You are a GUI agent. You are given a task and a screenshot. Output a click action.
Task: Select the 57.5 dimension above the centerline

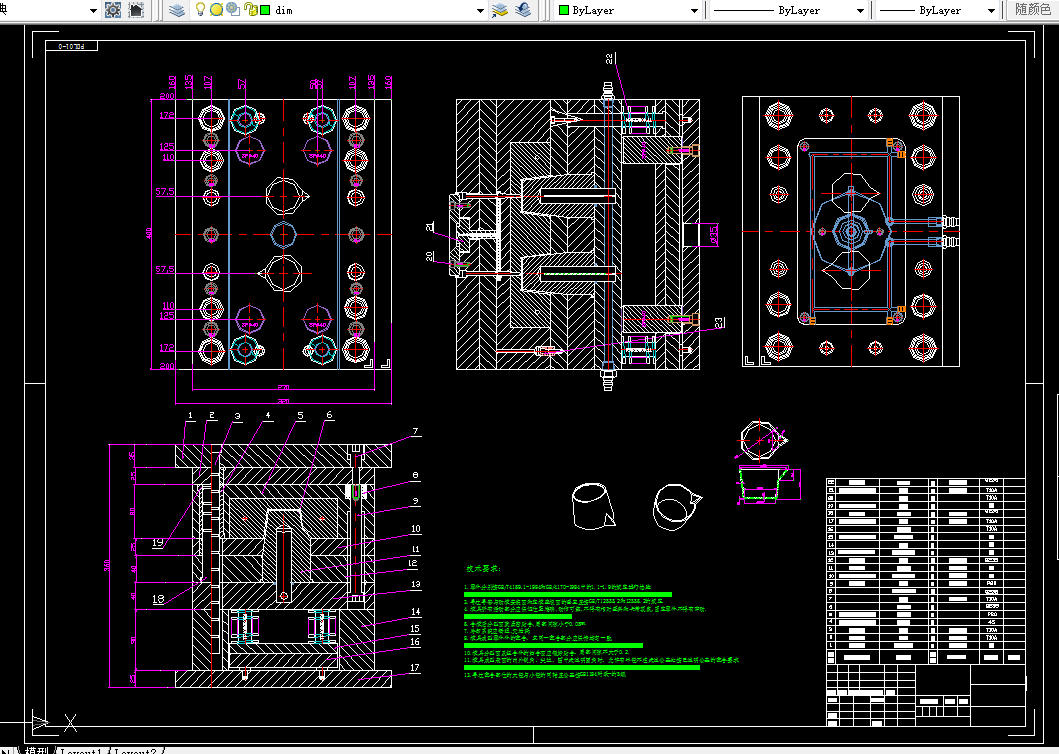(165, 192)
